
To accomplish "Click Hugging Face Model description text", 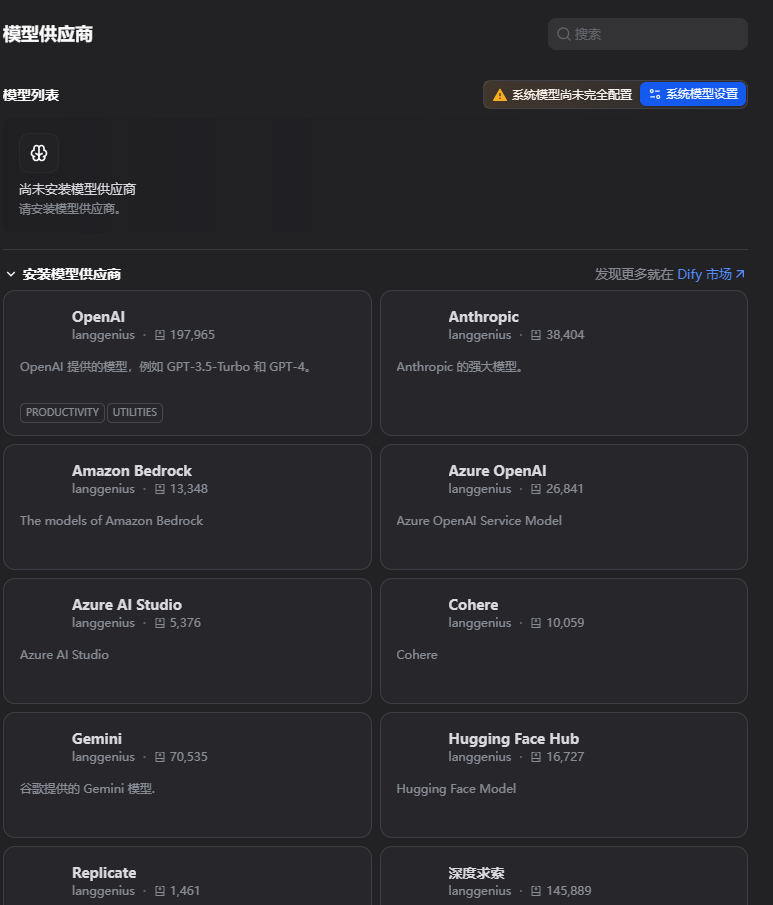I will (456, 788).
